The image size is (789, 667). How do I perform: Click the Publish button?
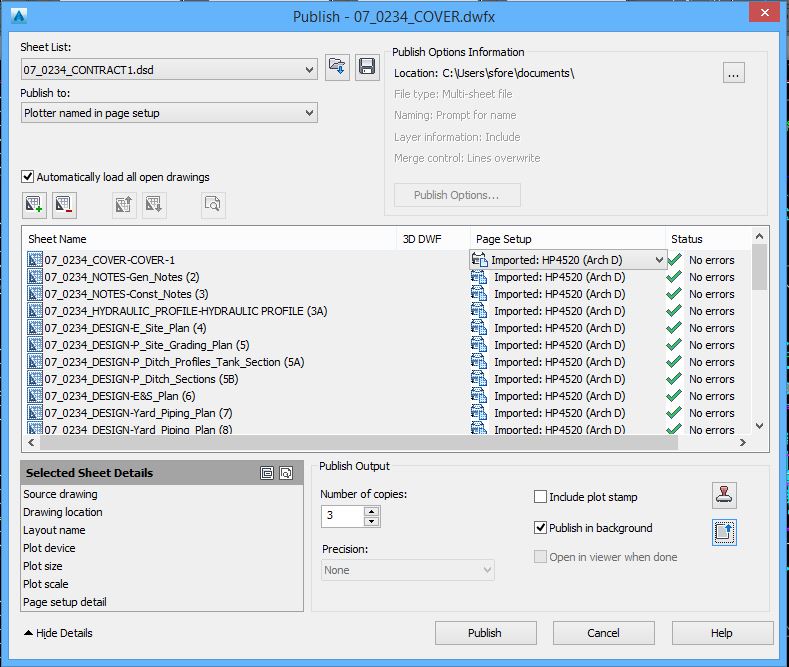click(486, 633)
